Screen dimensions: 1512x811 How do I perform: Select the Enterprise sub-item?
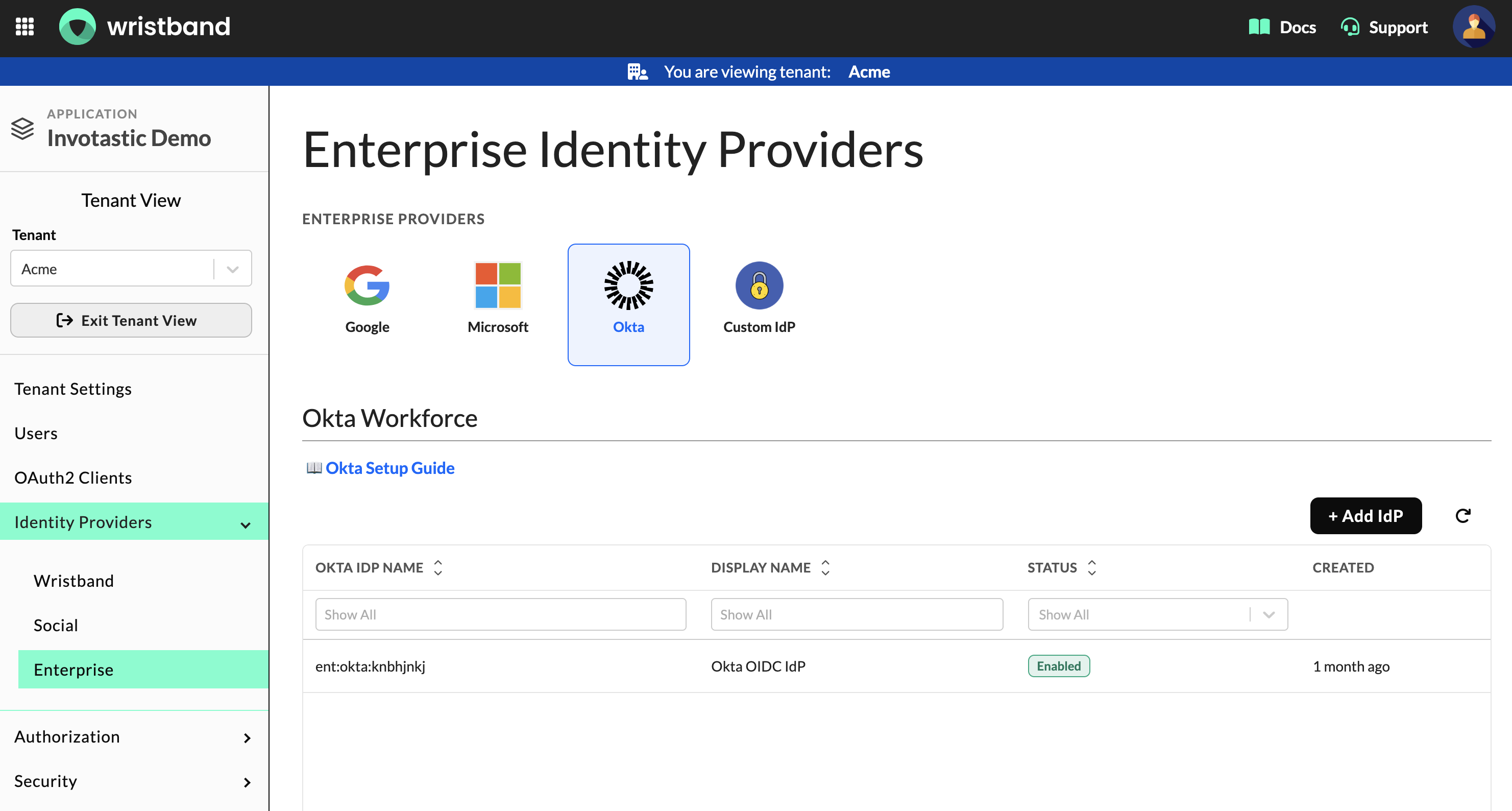tap(143, 670)
